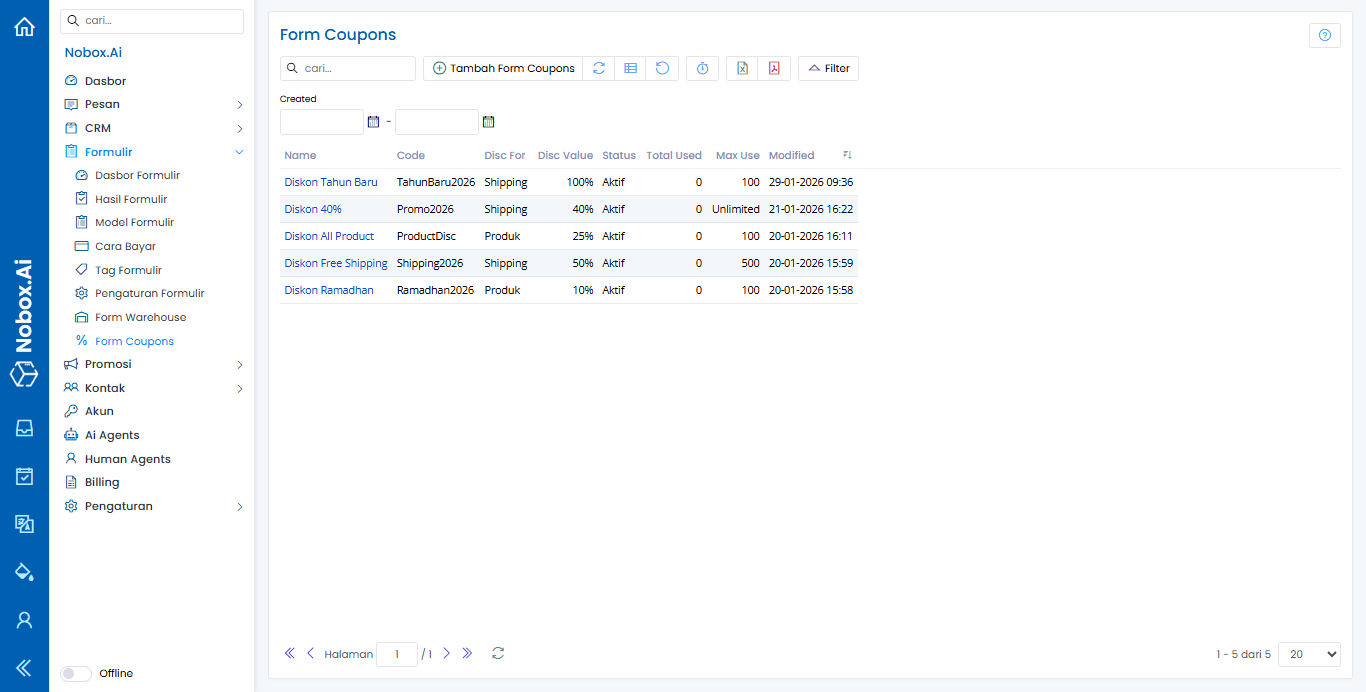Toggle the Offline switch

click(x=76, y=673)
